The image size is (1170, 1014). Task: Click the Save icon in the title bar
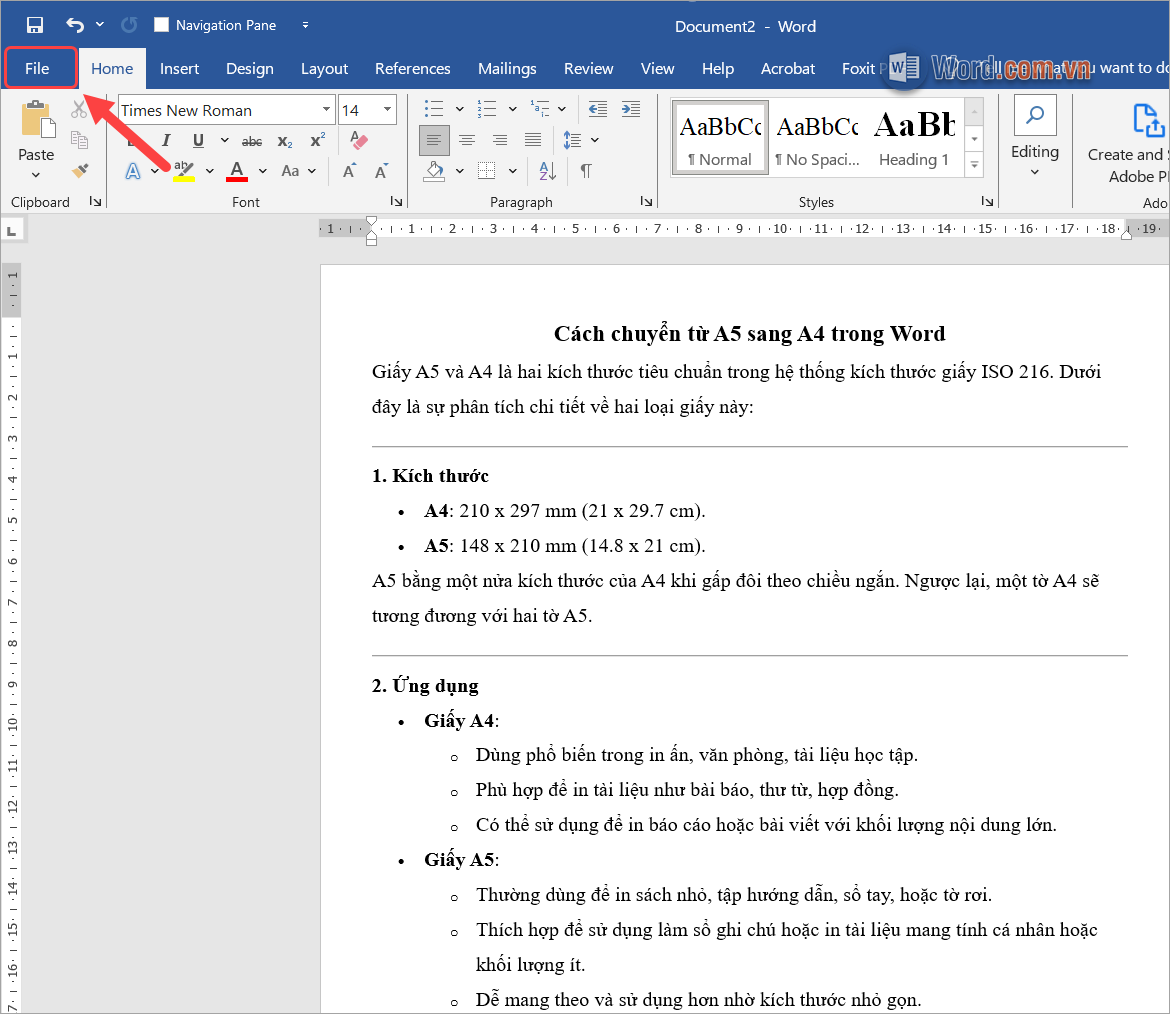tap(34, 25)
